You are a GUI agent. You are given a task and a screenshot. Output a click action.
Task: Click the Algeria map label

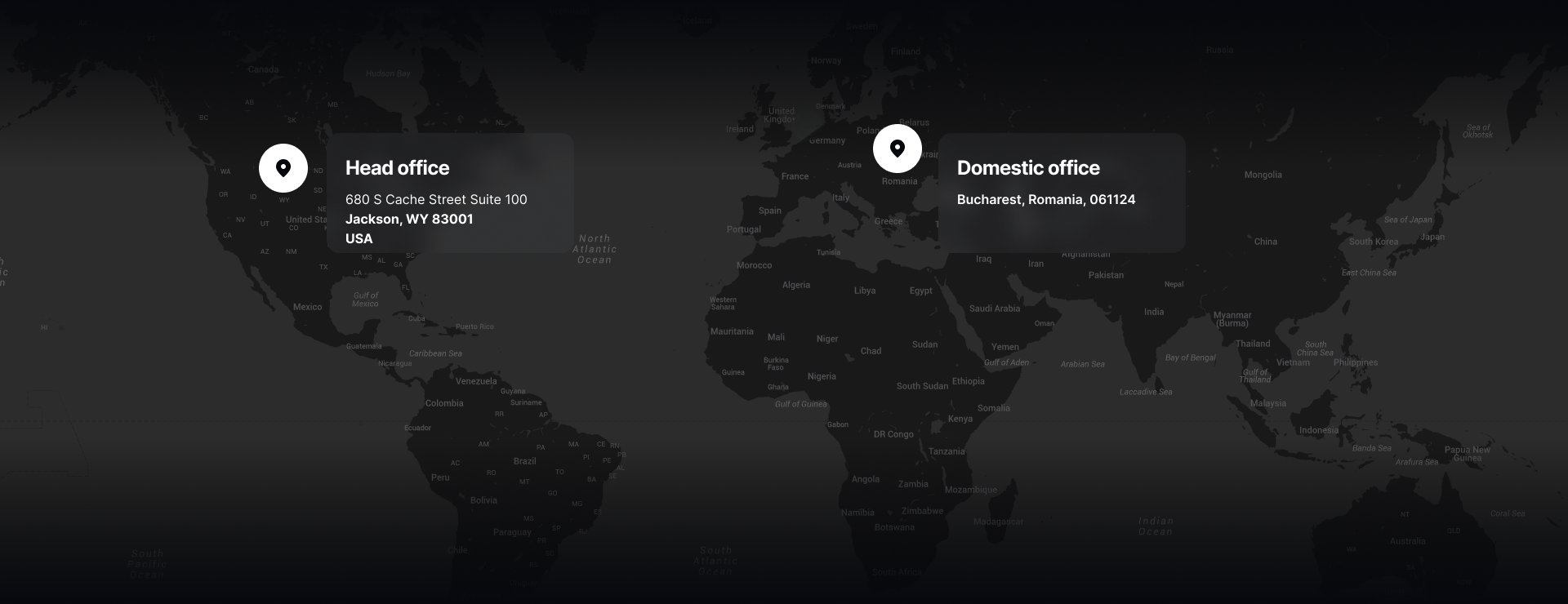(x=795, y=285)
